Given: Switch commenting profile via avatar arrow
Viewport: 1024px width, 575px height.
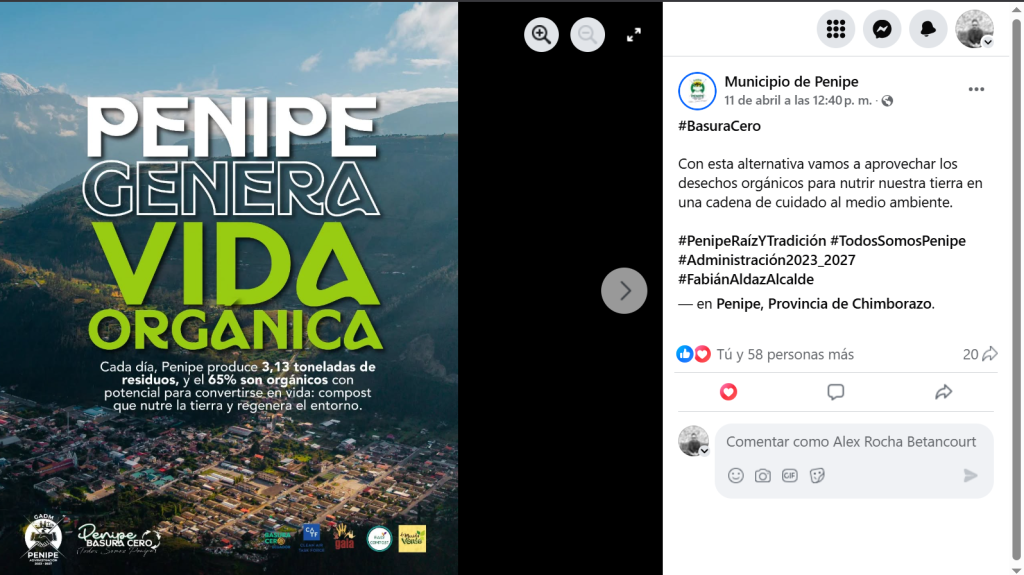Looking at the screenshot, I should pyautogui.click(x=704, y=451).
